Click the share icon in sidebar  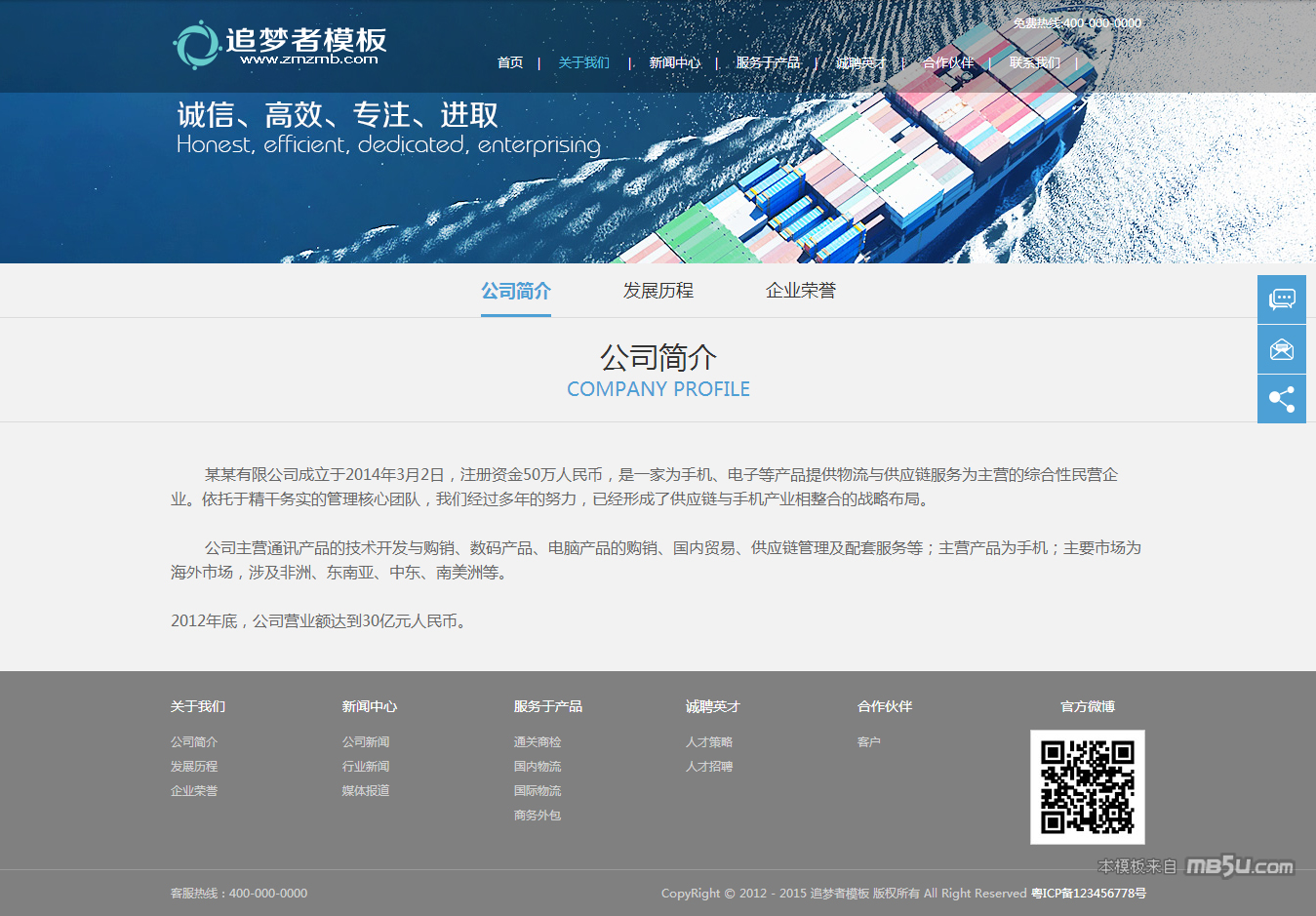[x=1281, y=399]
